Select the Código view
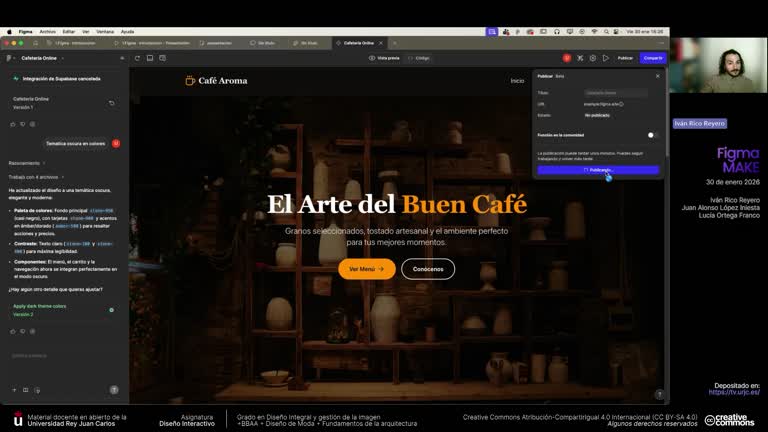768x432 pixels. [419, 58]
